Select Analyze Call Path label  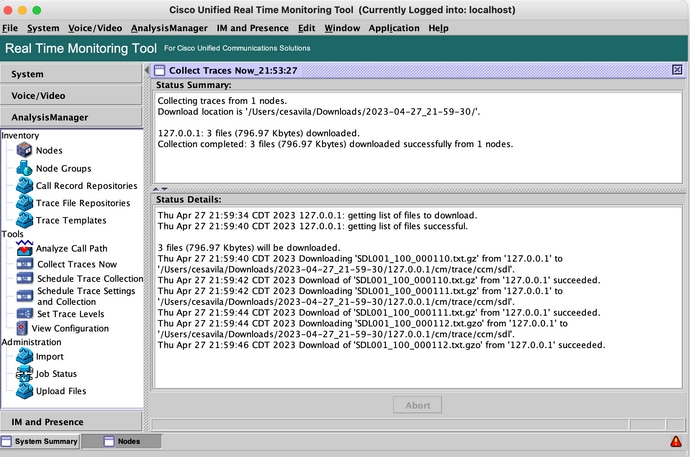72,249
